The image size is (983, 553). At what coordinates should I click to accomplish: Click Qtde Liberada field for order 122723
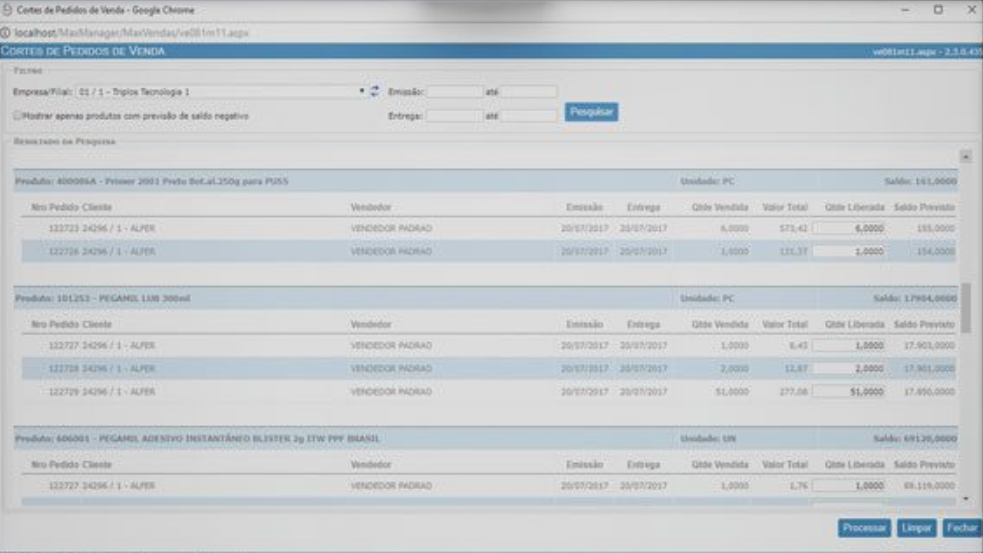[x=849, y=228]
